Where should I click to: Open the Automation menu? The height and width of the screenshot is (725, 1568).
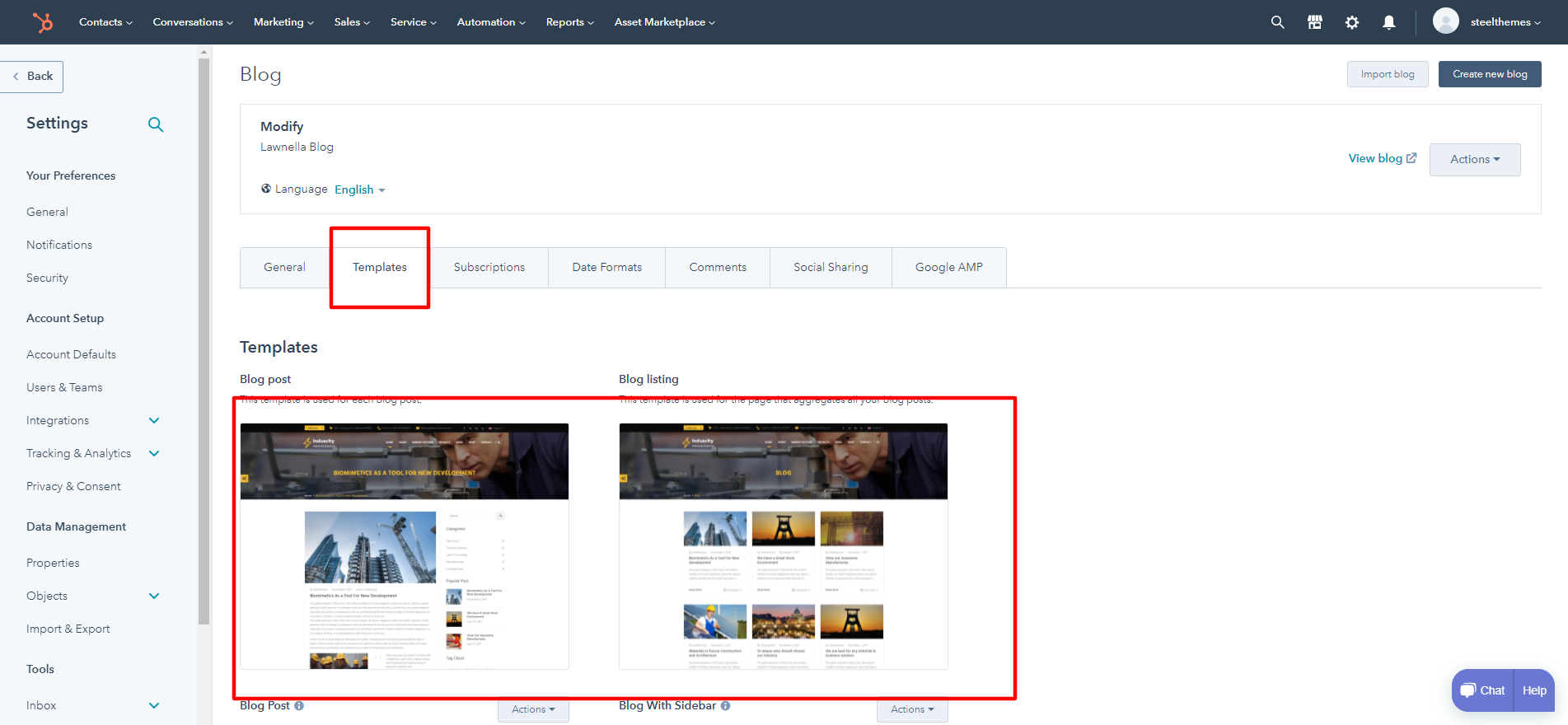coord(491,22)
